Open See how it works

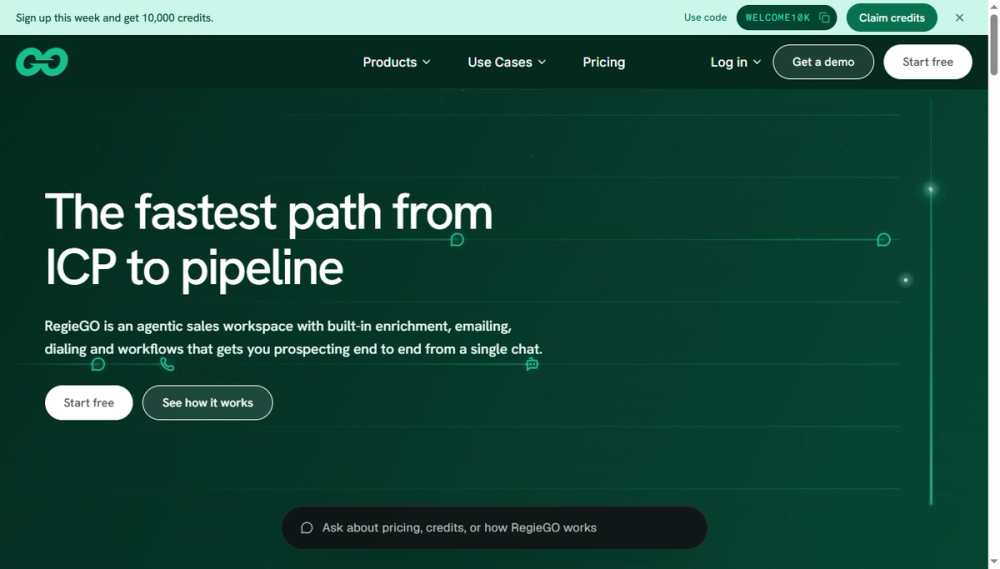click(207, 403)
